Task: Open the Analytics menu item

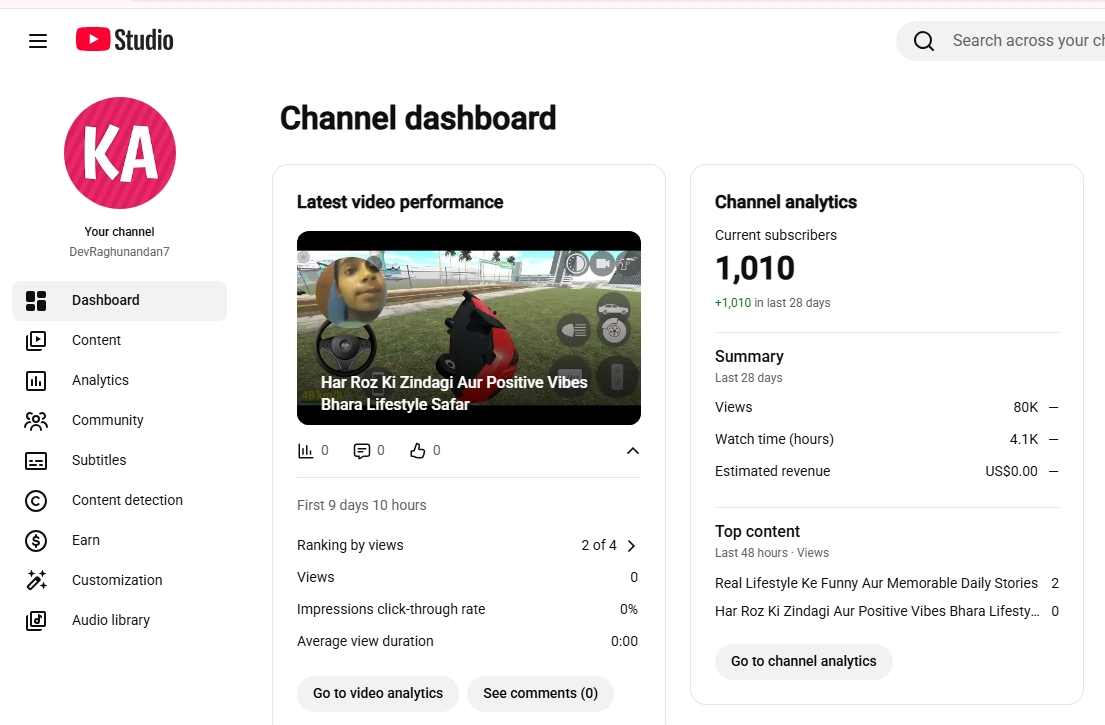Action: [x=120, y=380]
